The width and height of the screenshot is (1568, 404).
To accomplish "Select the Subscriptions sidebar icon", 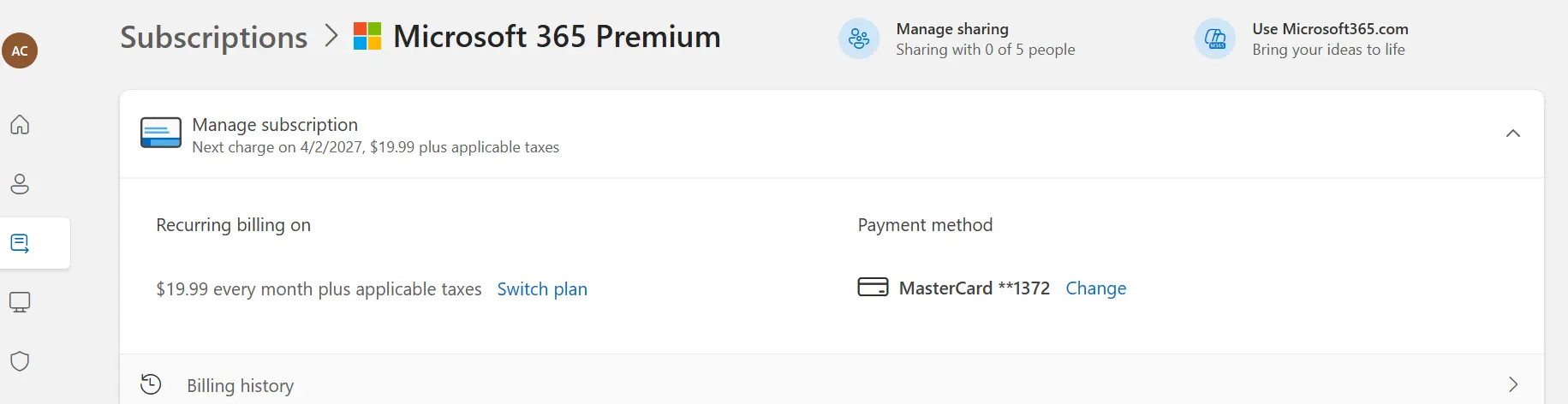I will (20, 243).
